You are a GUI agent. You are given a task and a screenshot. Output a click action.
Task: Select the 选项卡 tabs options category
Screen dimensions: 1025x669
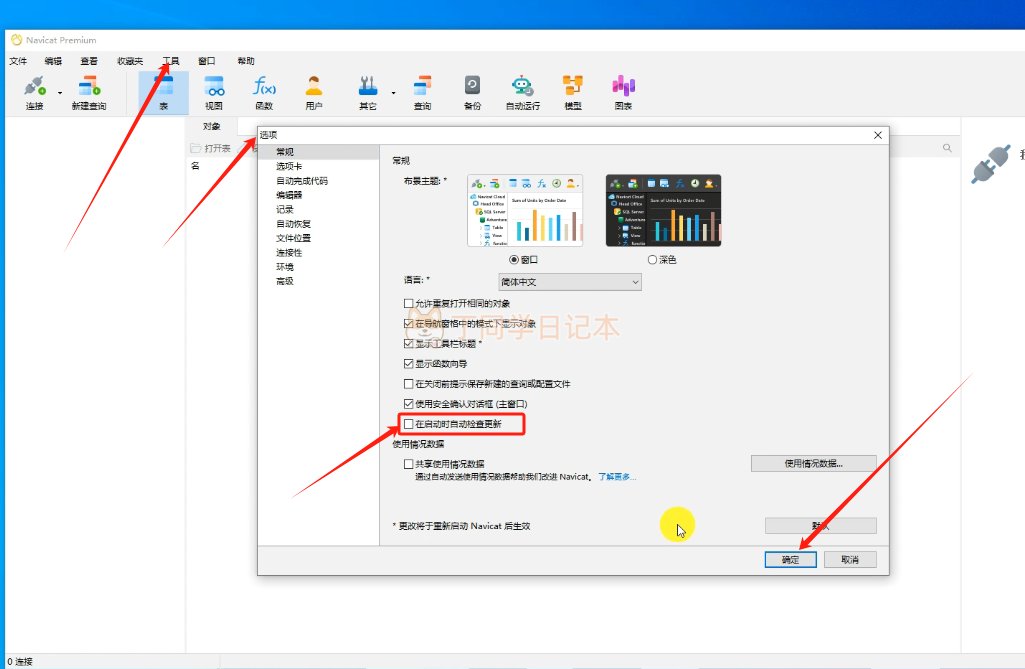tap(289, 166)
